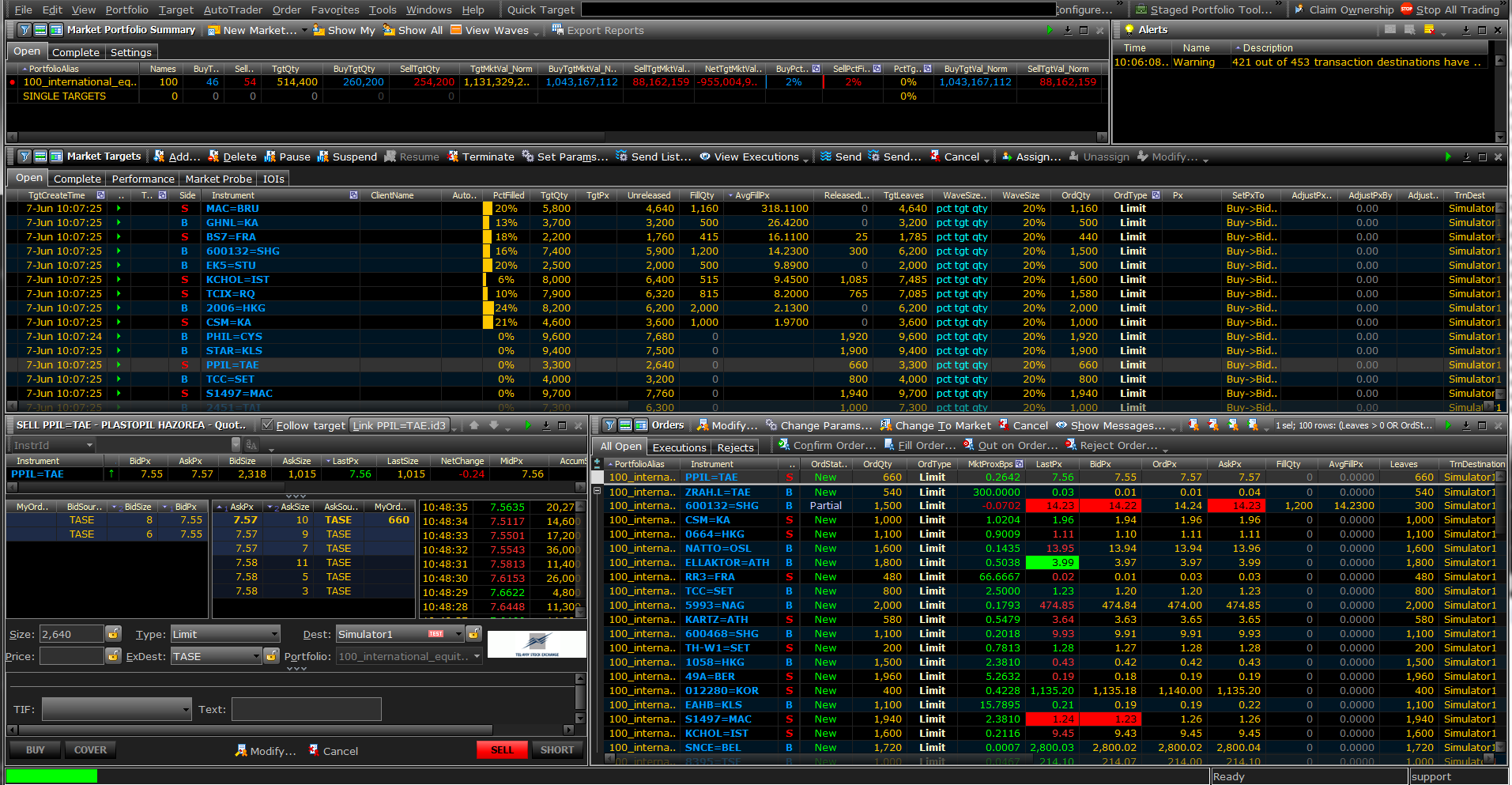Screen dimensions: 1512x785
Task: Open Show Messages in the Orders toolbar
Action: [1110, 425]
